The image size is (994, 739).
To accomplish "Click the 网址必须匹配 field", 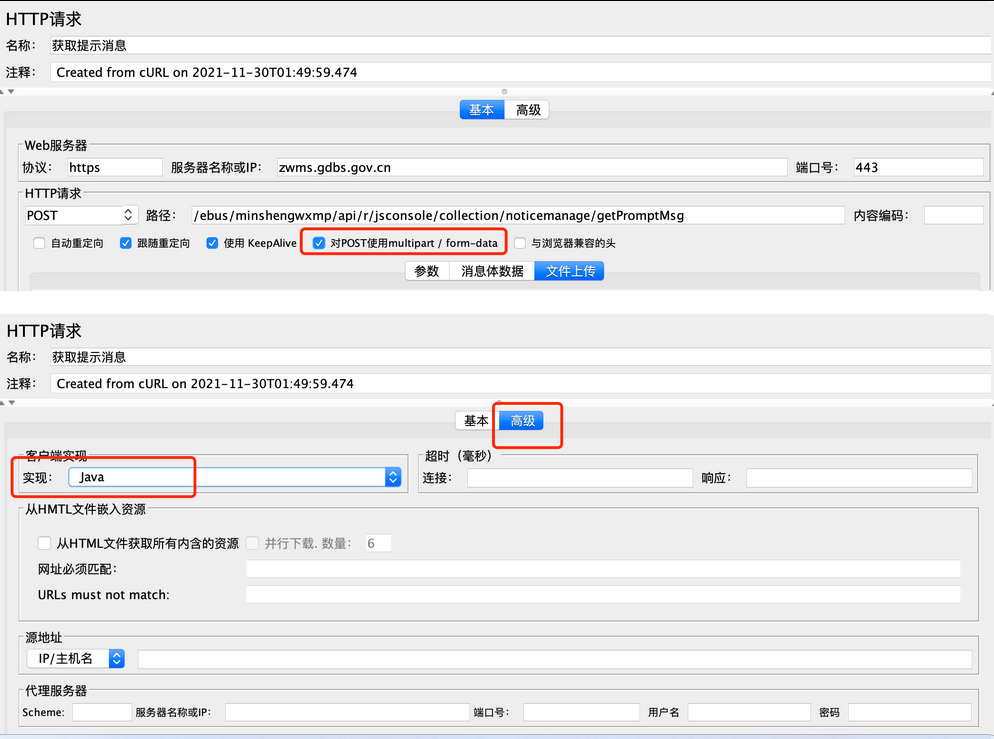I will point(603,569).
